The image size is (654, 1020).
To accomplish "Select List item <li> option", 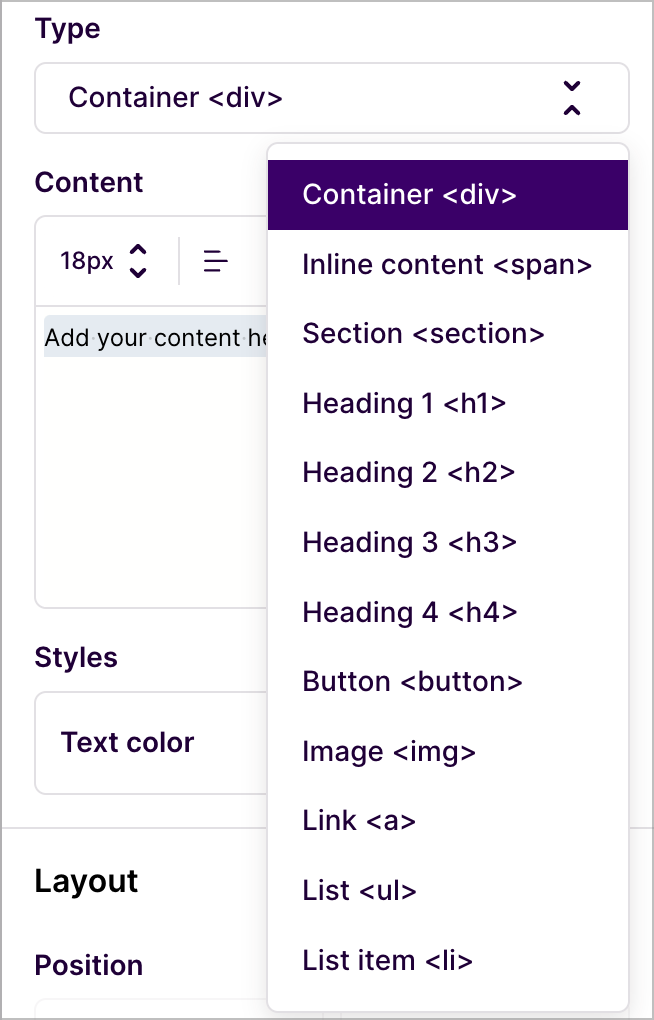I will point(448,960).
